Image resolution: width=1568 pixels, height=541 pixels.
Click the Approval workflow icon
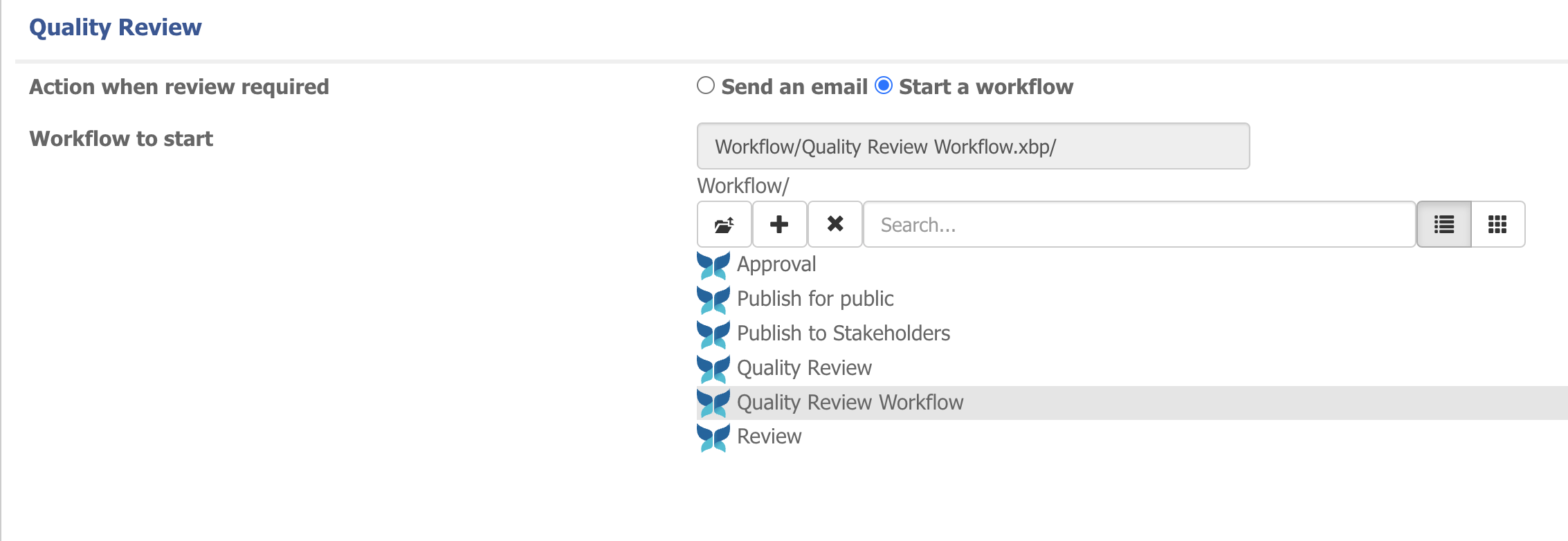click(x=713, y=265)
